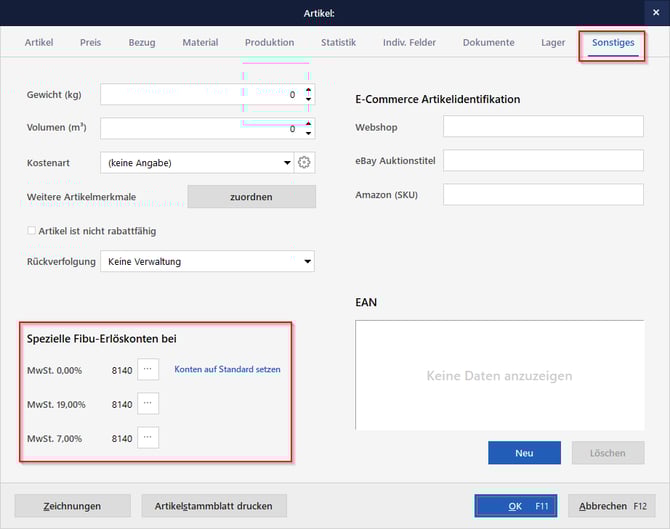Open the Kostenart settings gear icon
This screenshot has height=529, width=670.
tap(306, 163)
